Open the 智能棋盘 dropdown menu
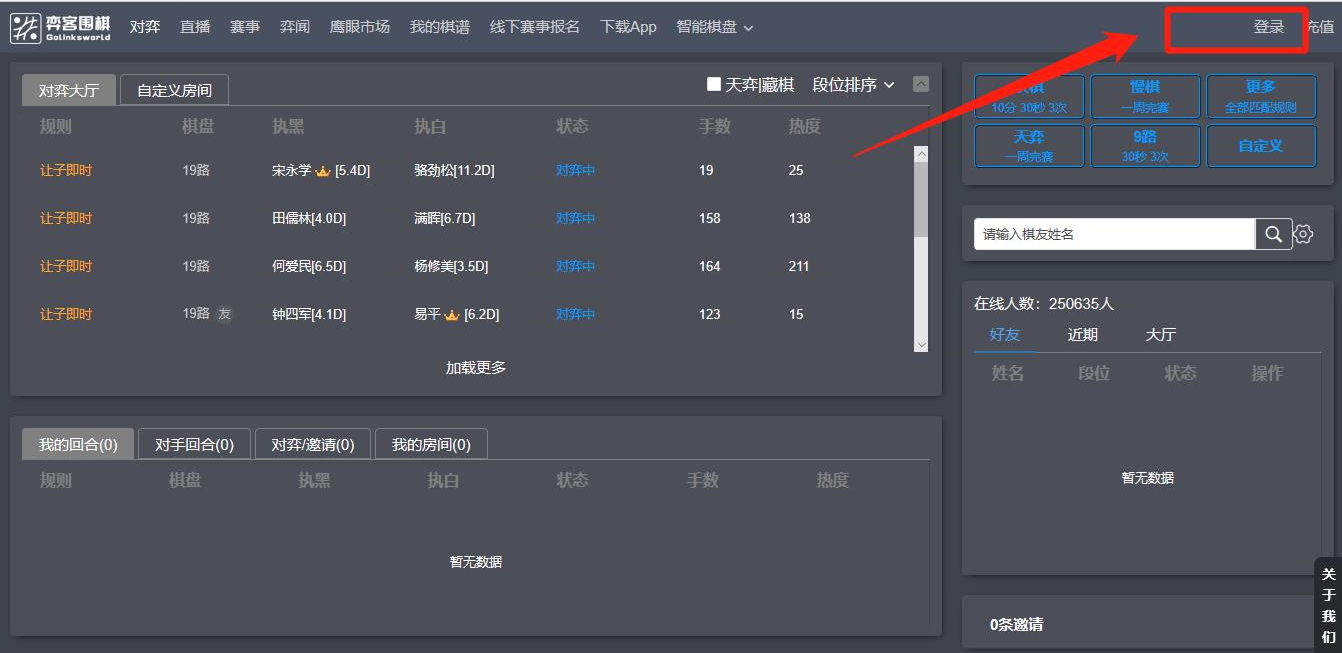1342x653 pixels. [714, 27]
